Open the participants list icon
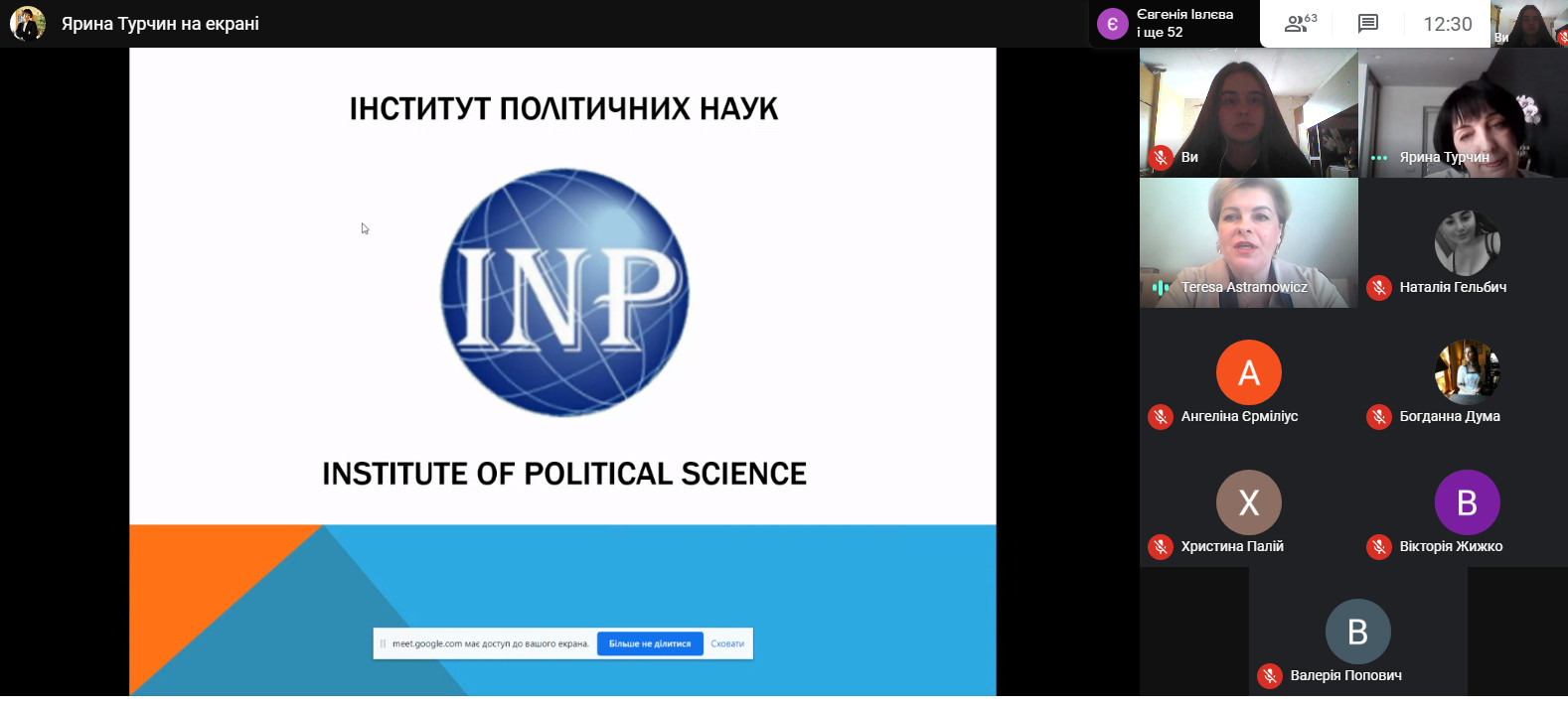The image size is (1568, 708). [x=1298, y=24]
